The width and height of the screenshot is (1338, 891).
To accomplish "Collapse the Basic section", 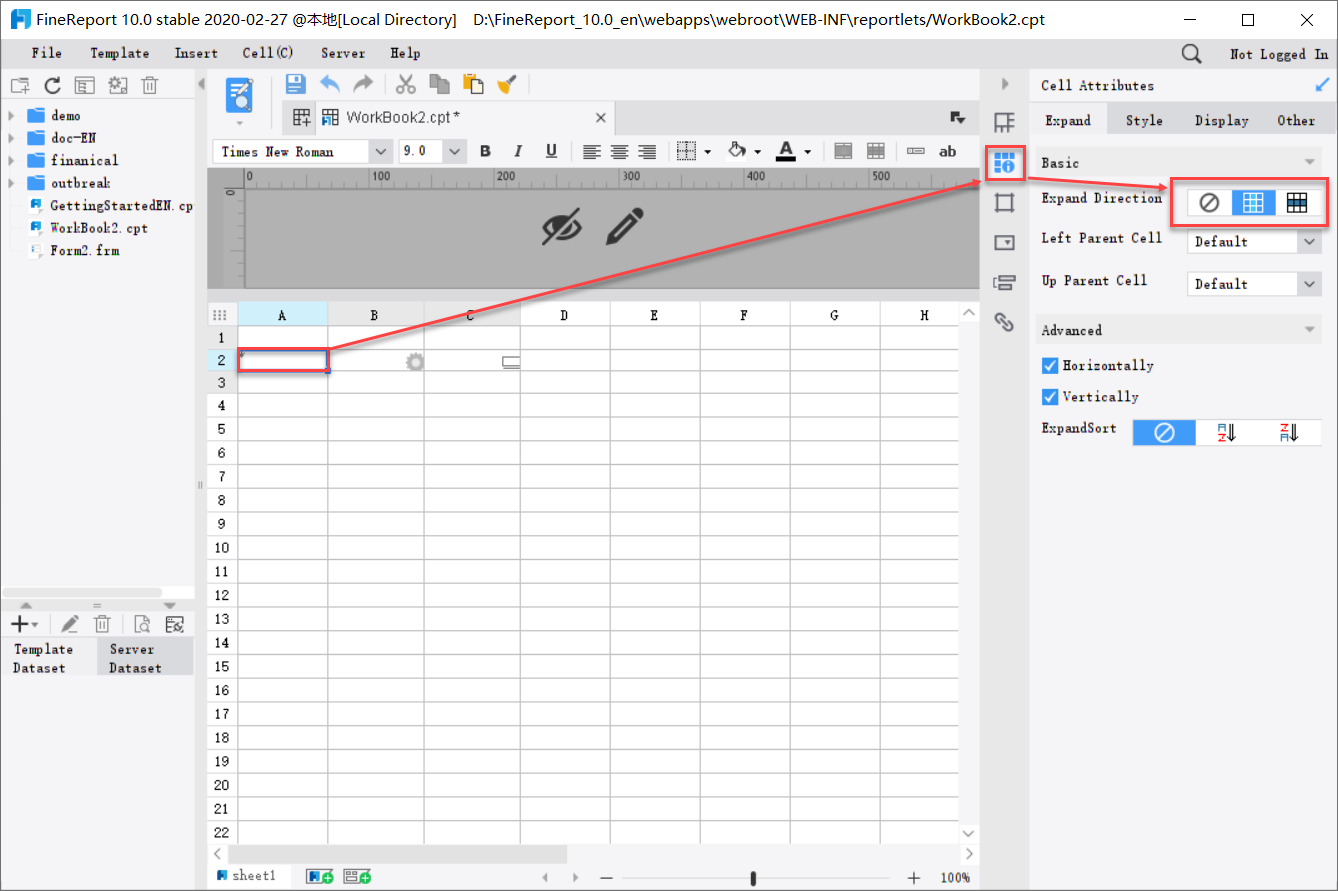I will pyautogui.click(x=1309, y=162).
